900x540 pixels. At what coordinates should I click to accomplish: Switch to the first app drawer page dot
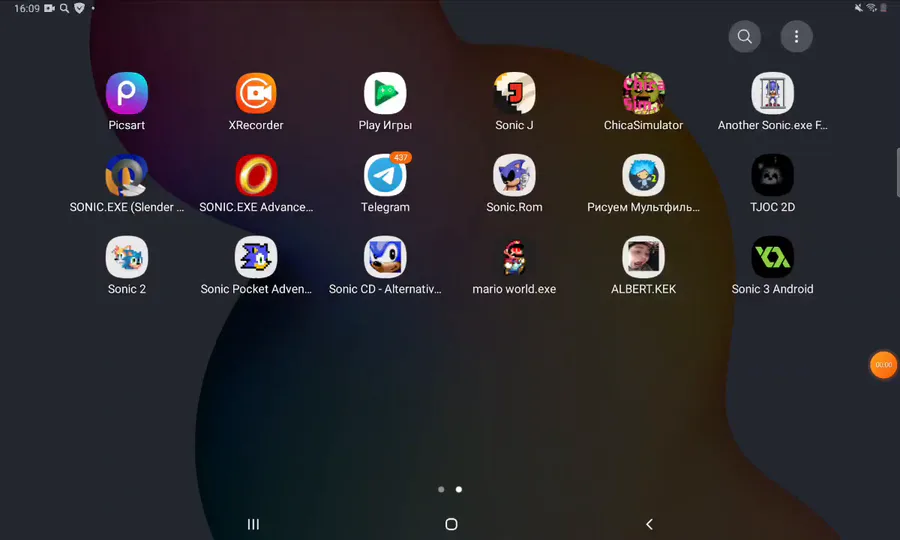click(x=441, y=490)
